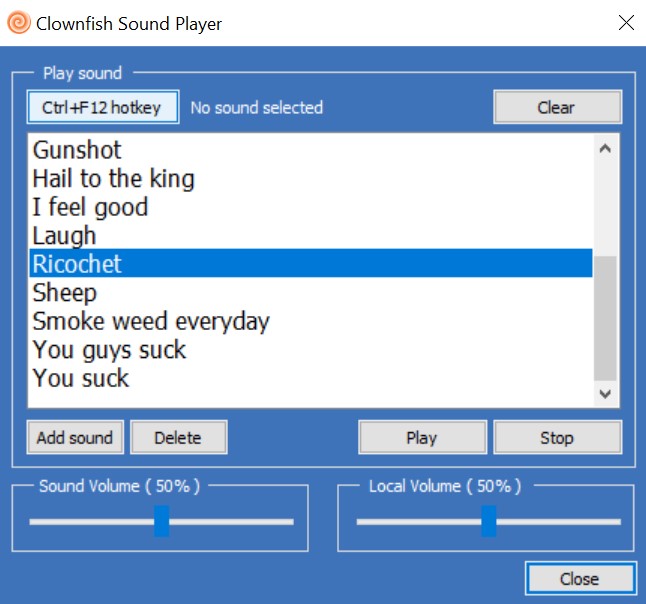Click the scroll up arrow in sound list
646x604 pixels.
[x=605, y=148]
